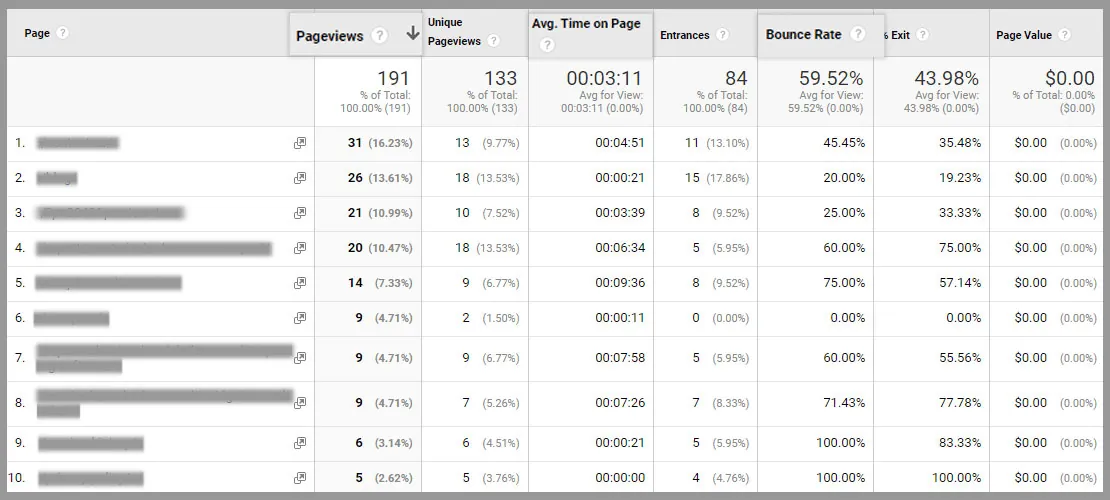The image size is (1110, 500).
Task: Click the help icon beside Unique Pageviews
Action: tap(493, 41)
